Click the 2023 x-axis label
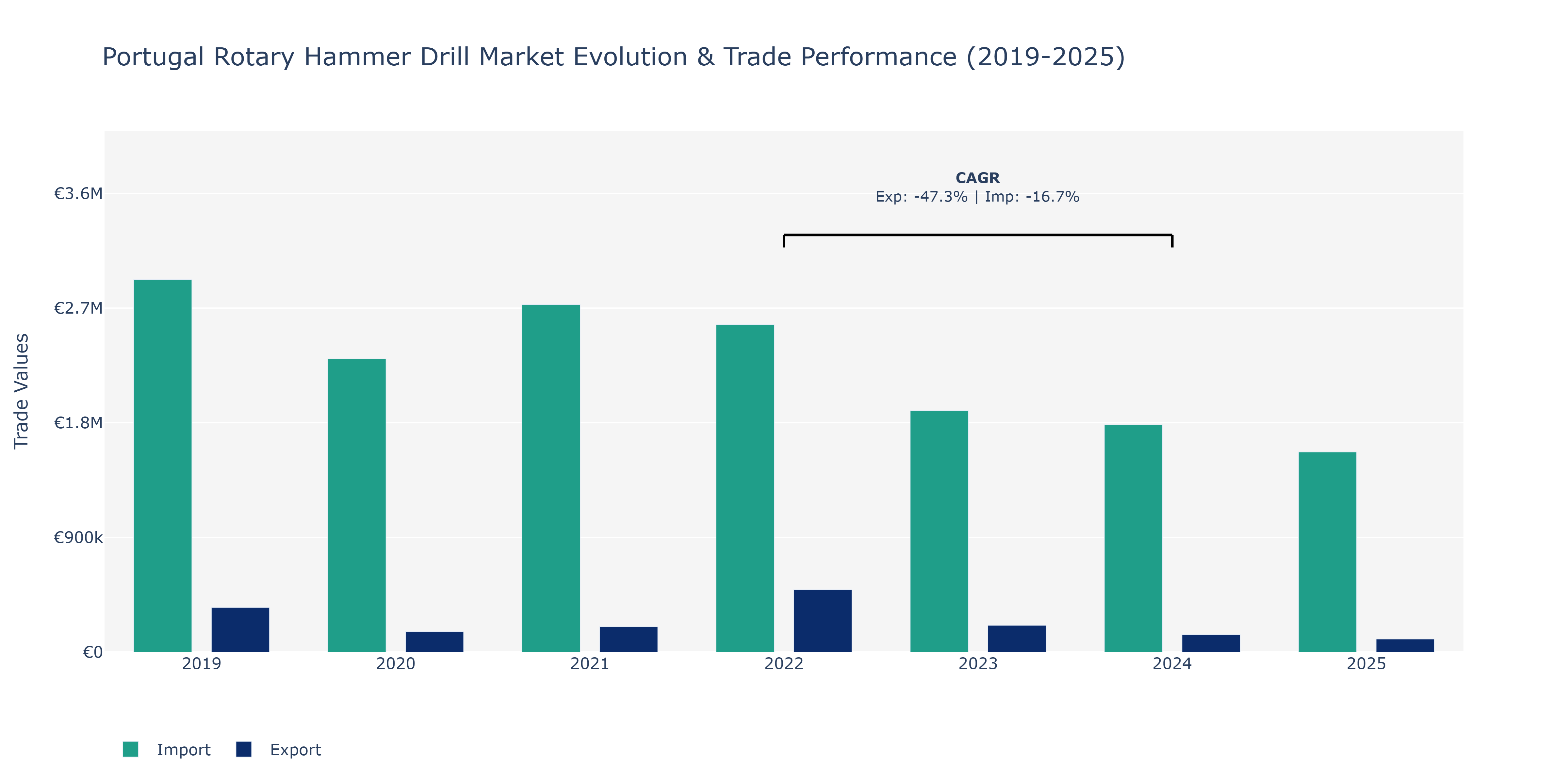 pyautogui.click(x=978, y=663)
